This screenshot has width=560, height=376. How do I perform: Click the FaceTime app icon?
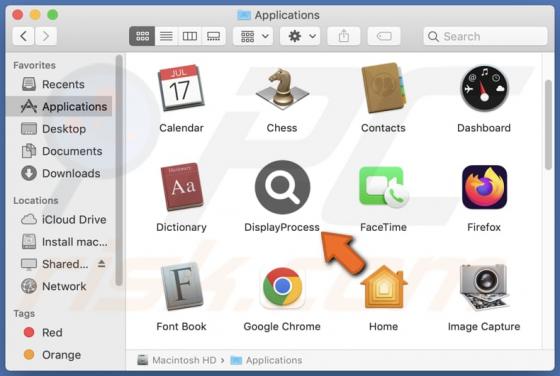click(x=384, y=187)
